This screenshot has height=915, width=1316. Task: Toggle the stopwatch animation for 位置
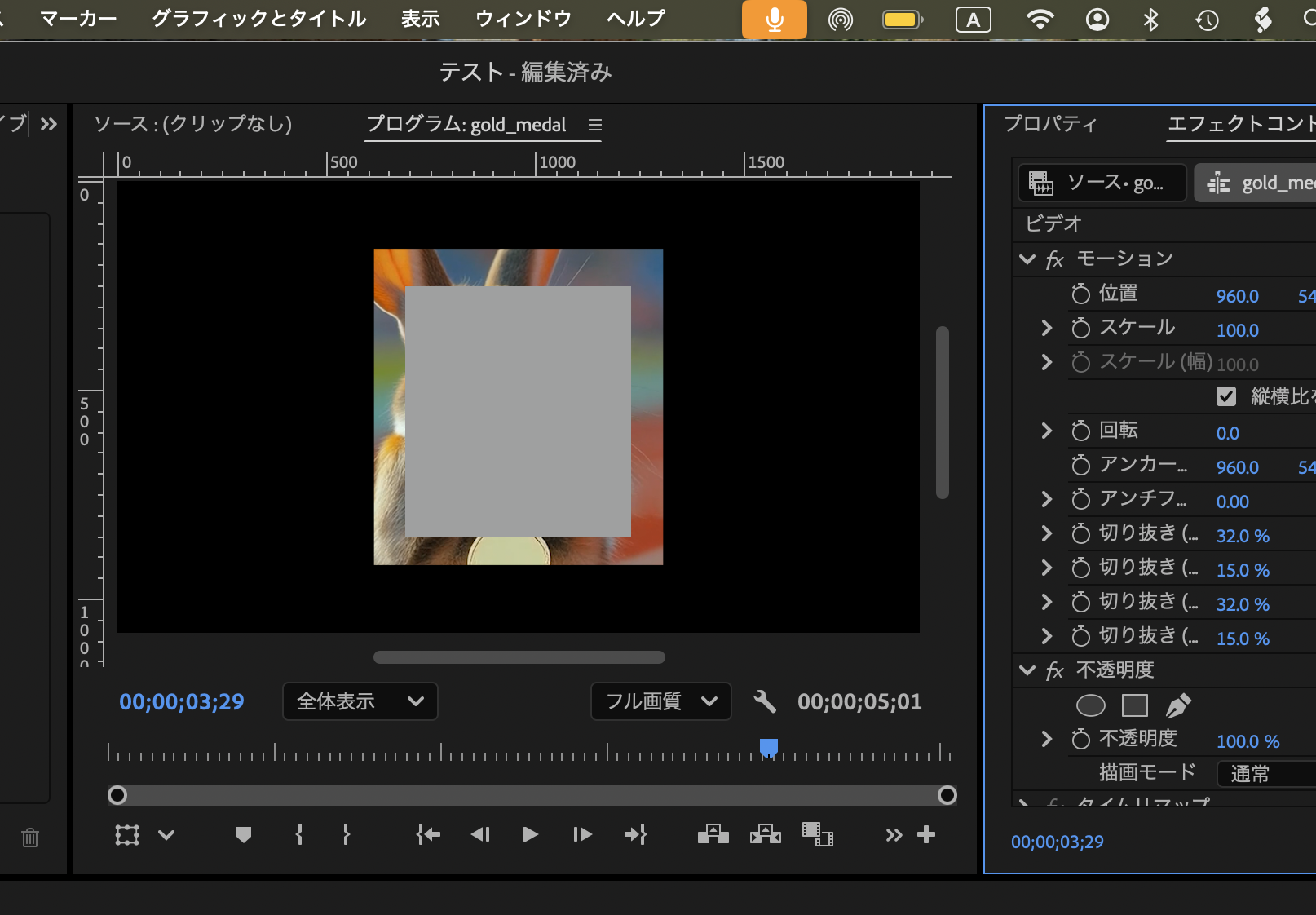coord(1080,294)
